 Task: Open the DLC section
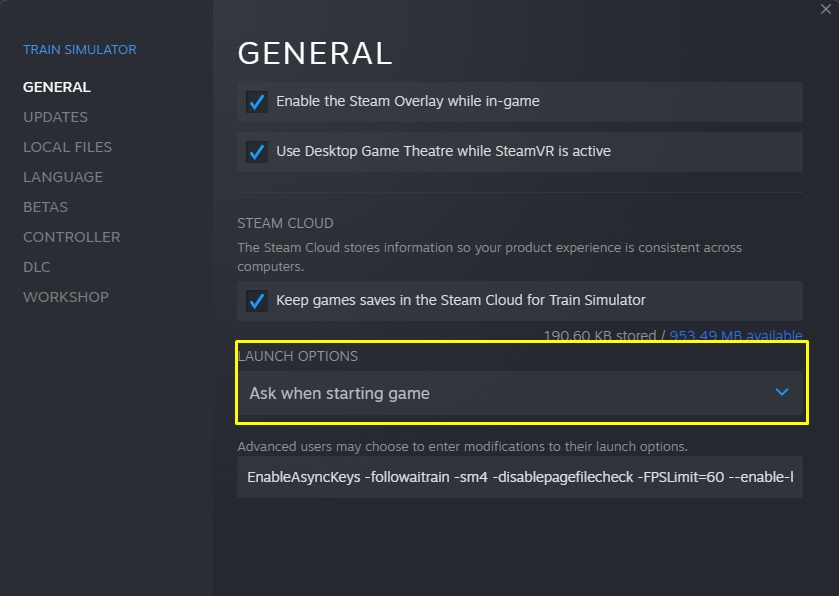point(37,267)
